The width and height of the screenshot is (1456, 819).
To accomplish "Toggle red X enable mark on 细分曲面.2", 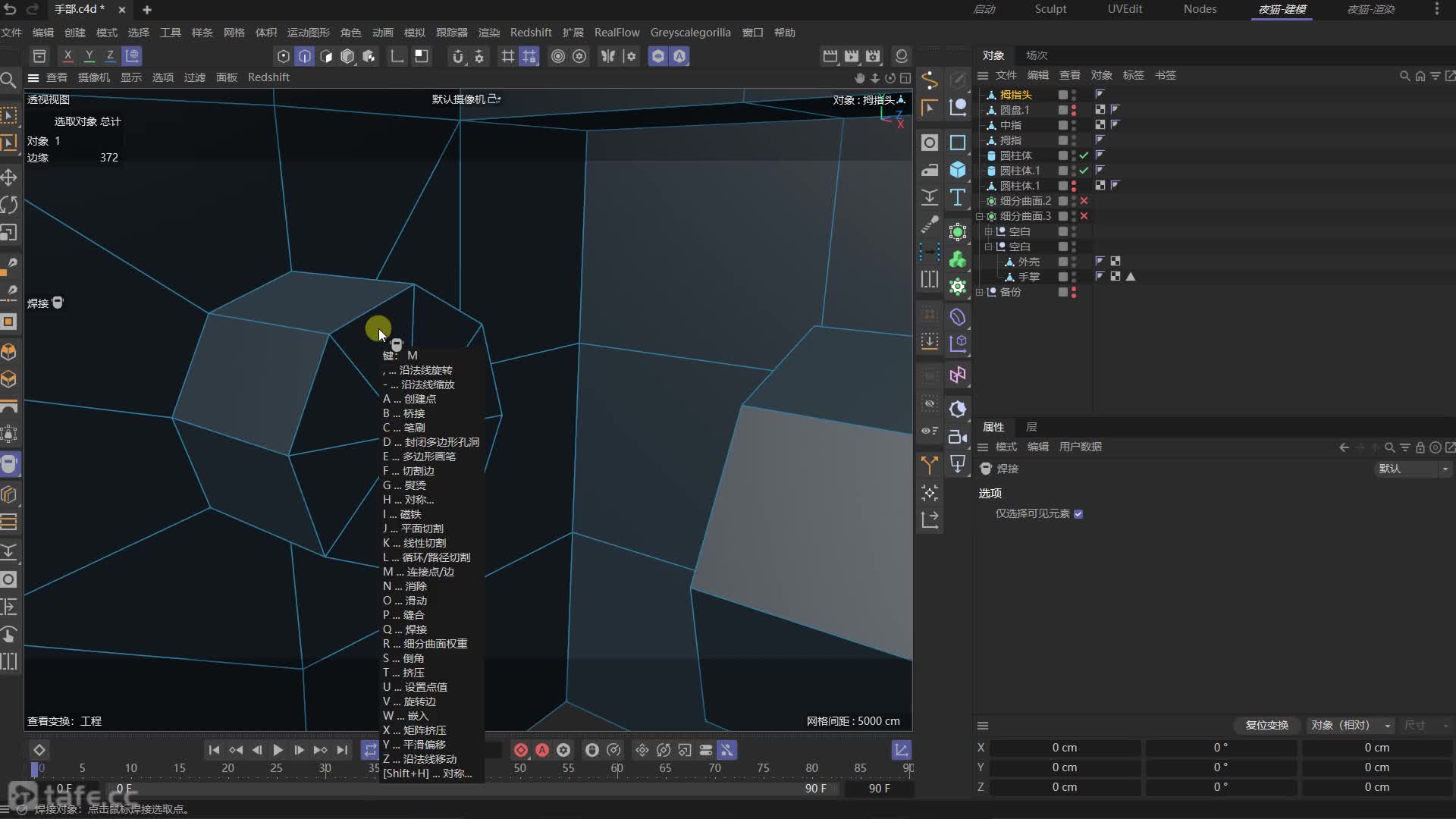I will pyautogui.click(x=1084, y=201).
